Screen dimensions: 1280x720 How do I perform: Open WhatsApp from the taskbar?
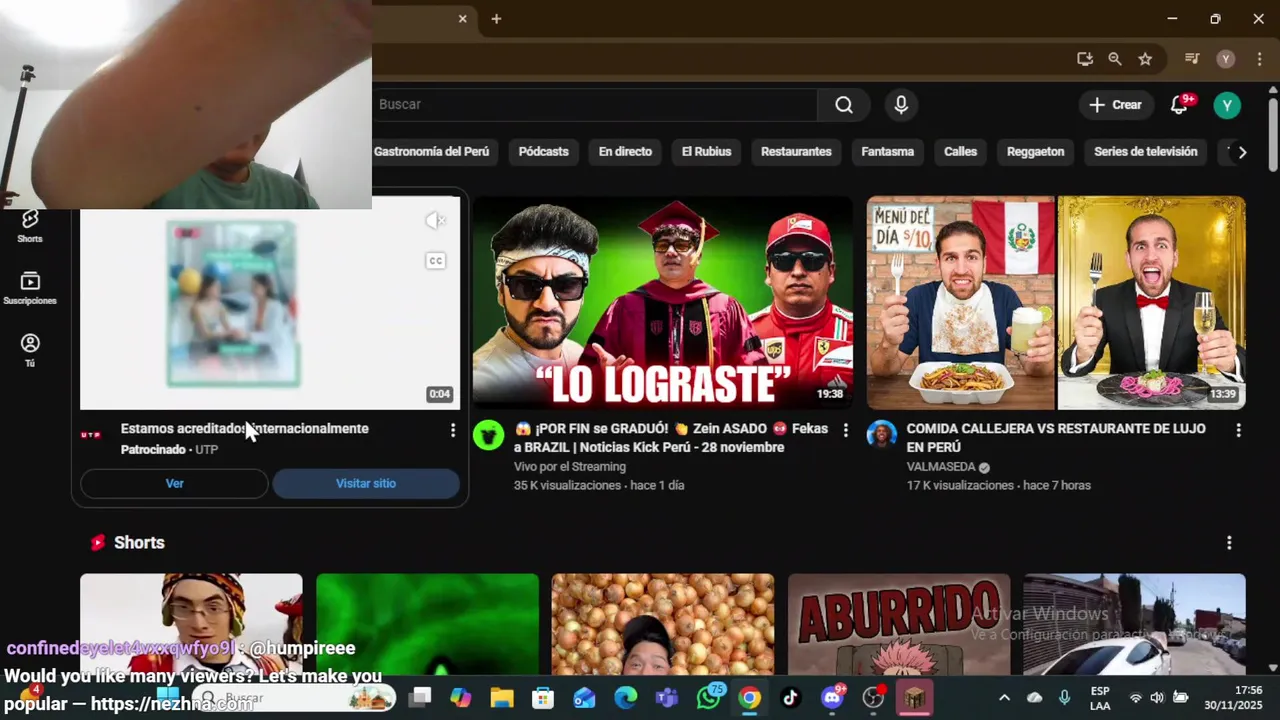(709, 698)
